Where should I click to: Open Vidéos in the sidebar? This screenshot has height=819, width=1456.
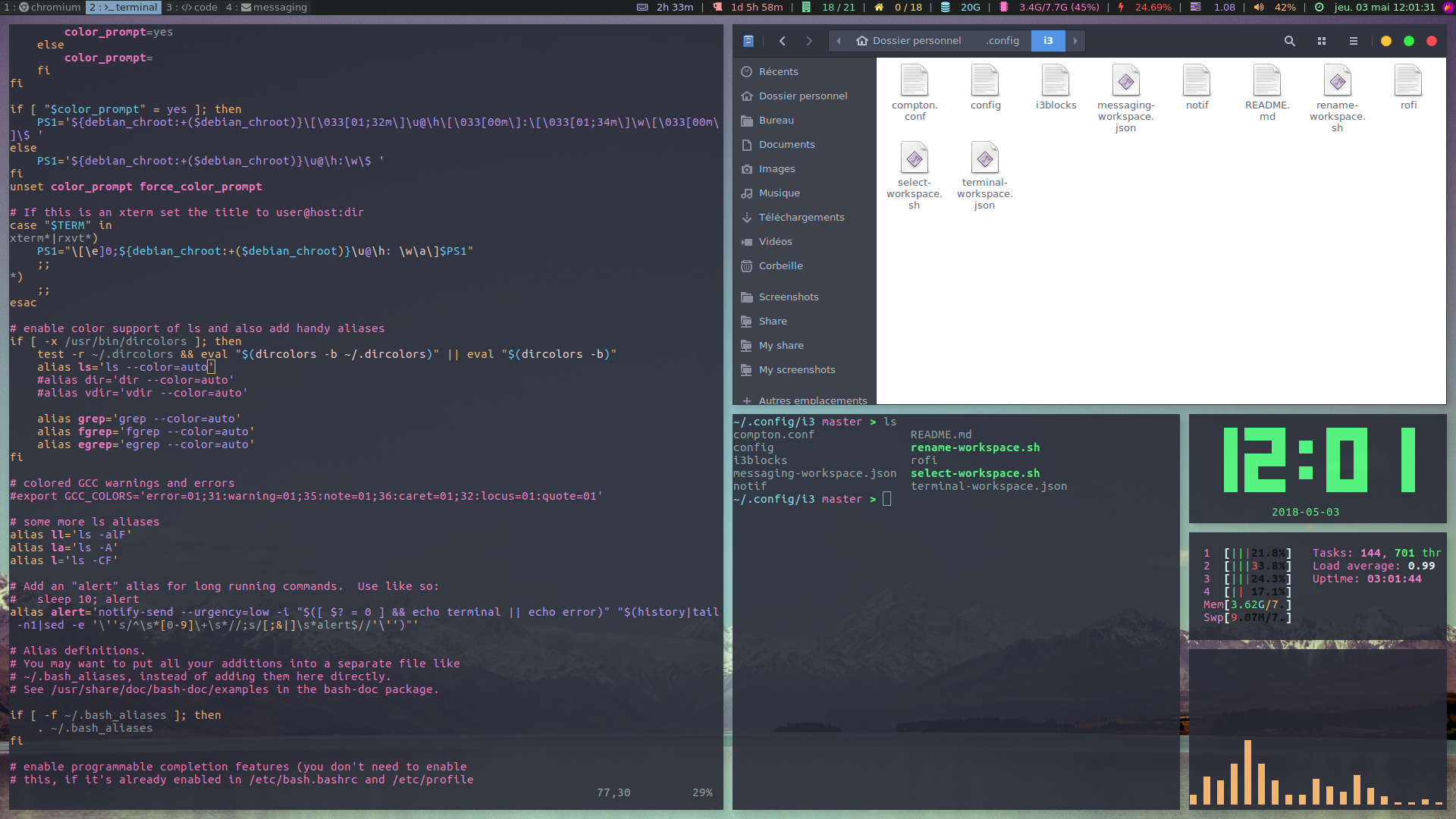point(805,241)
